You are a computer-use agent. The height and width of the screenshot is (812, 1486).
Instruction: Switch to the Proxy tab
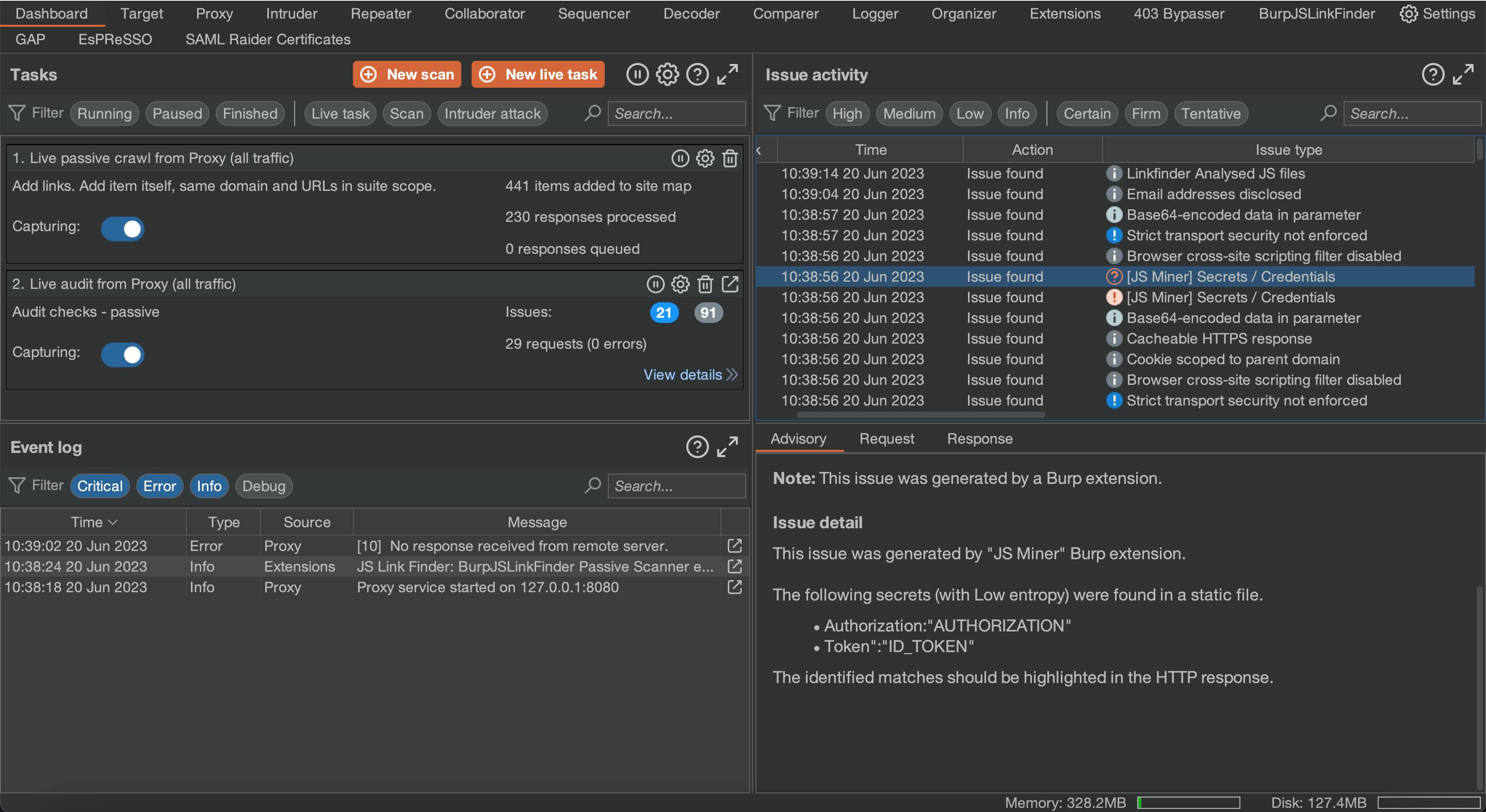pyautogui.click(x=214, y=14)
